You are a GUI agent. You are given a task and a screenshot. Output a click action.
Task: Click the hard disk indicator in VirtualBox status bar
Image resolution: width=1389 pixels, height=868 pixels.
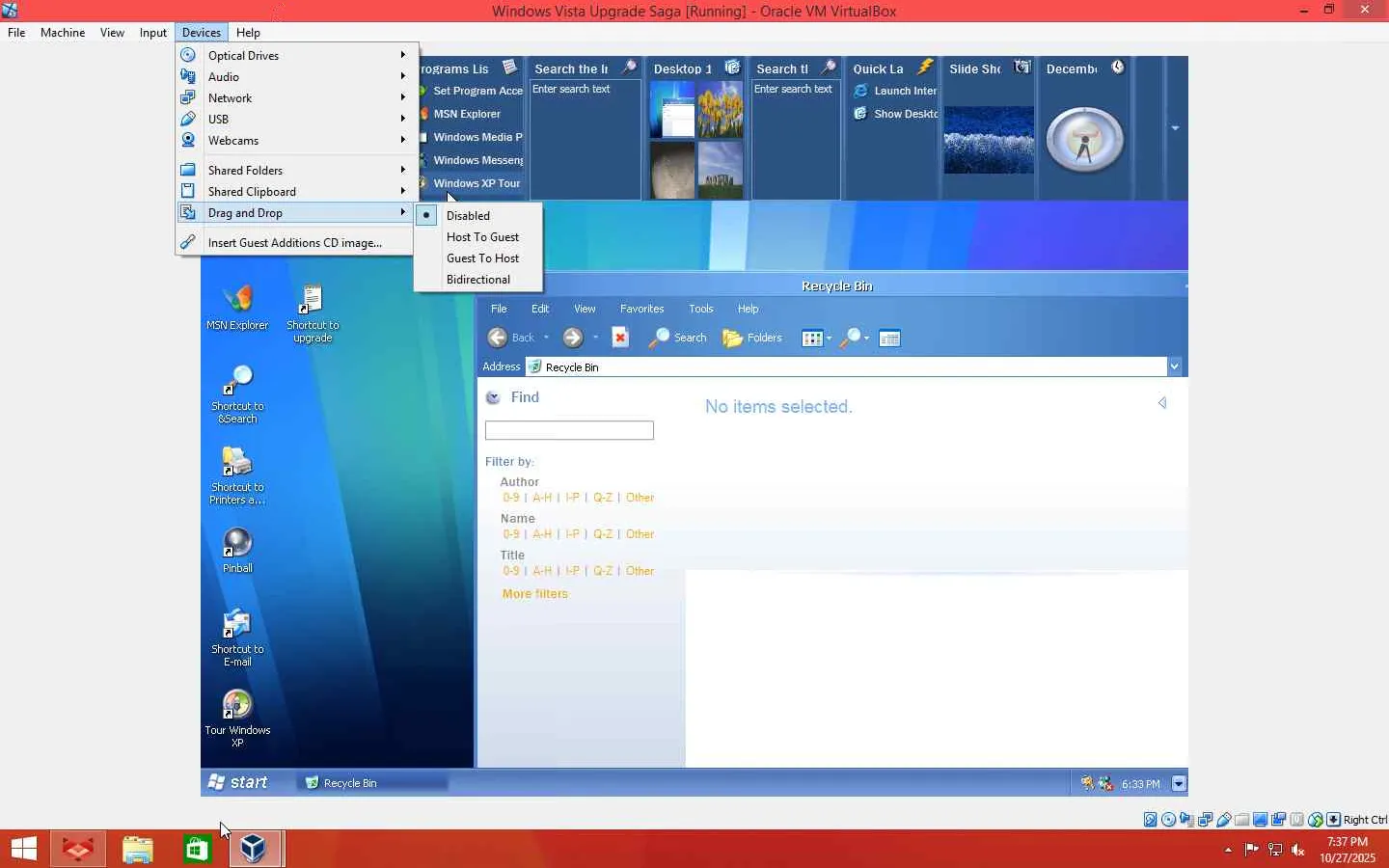point(1151,820)
